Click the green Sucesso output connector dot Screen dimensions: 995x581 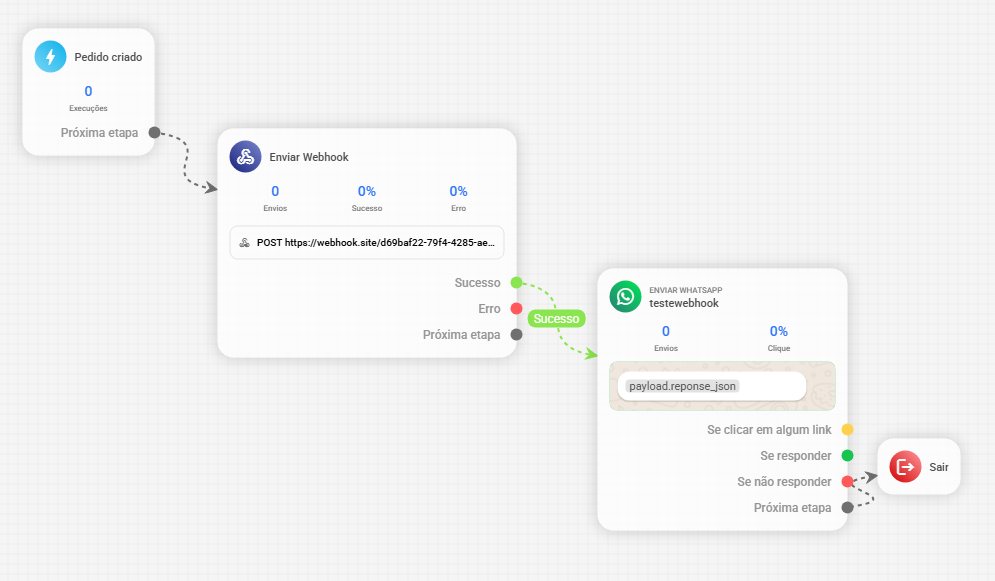517,282
